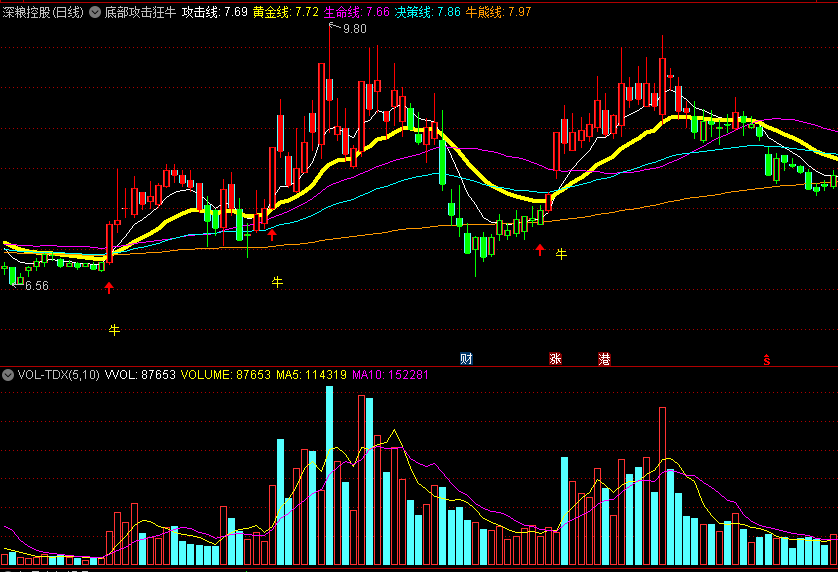Click the 生命线: 7.66 label

click(x=356, y=12)
